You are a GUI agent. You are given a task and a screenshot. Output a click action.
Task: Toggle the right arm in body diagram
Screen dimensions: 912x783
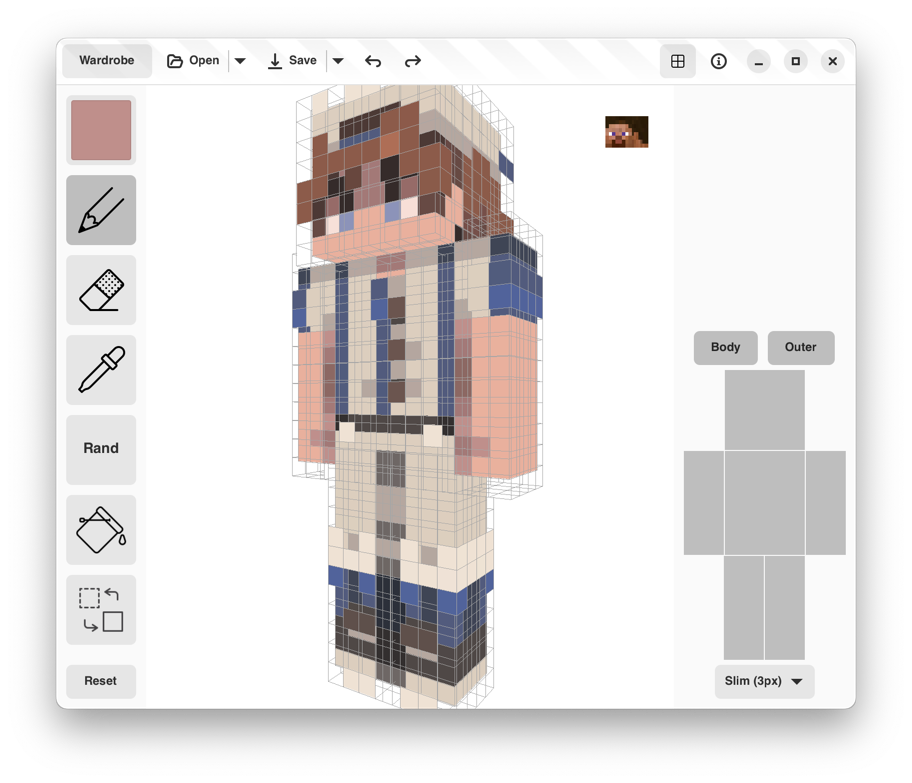[826, 503]
